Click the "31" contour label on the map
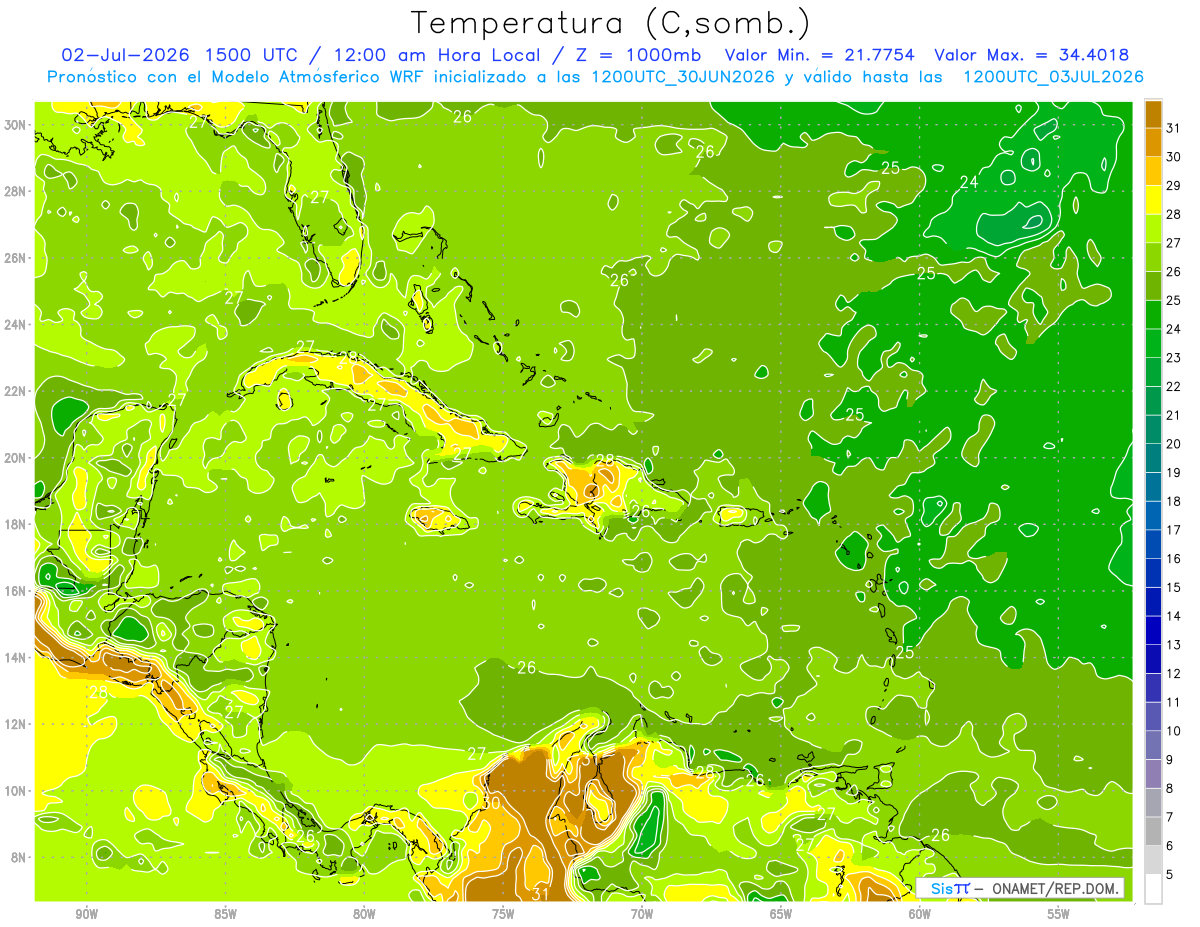The width and height of the screenshot is (1200, 927). [540, 893]
